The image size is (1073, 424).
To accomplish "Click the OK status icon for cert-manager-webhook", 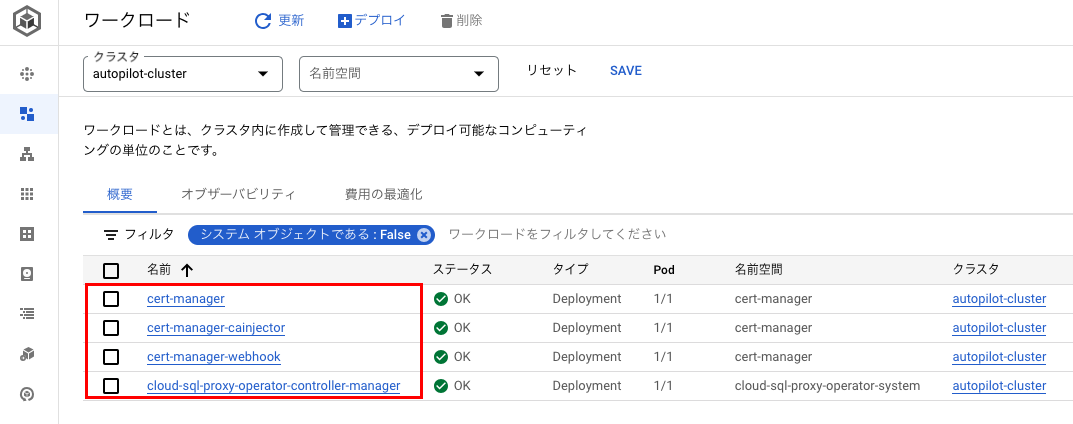I will tap(441, 357).
